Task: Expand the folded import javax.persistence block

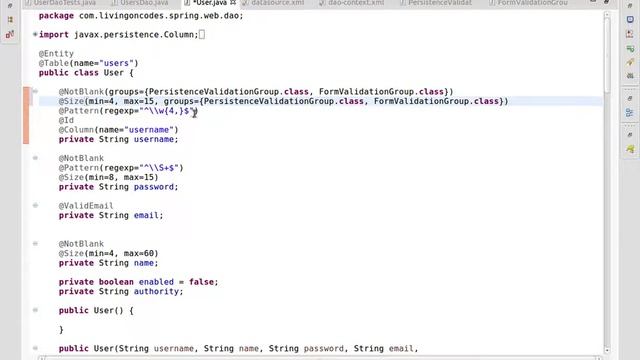Action: 35,35
